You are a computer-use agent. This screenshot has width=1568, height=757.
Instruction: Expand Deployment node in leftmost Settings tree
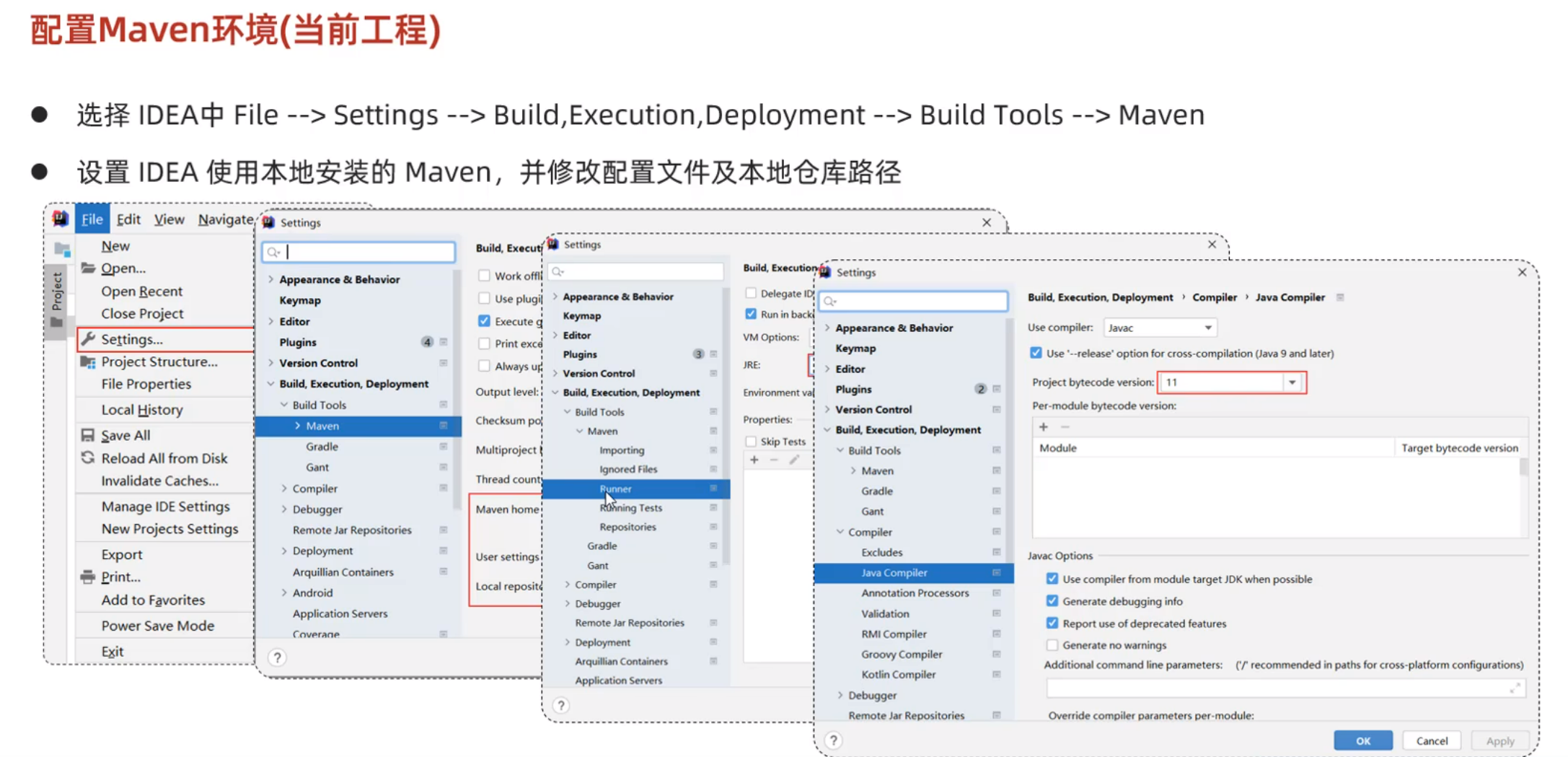coord(284,551)
